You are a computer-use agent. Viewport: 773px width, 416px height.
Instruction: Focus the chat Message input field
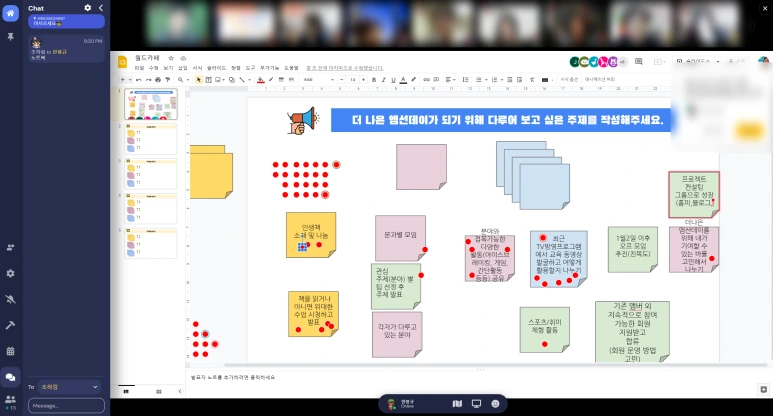(66, 406)
